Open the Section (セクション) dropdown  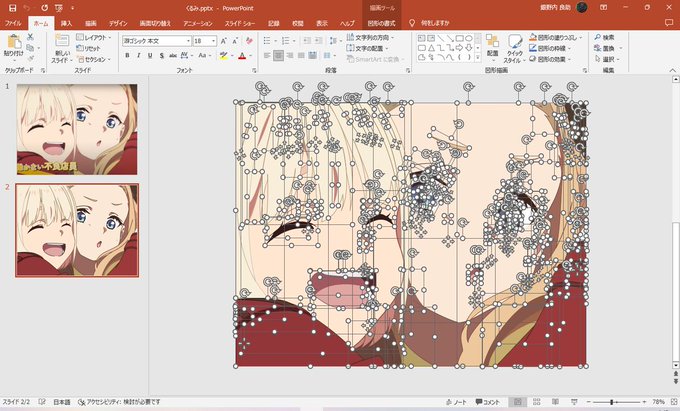93,59
